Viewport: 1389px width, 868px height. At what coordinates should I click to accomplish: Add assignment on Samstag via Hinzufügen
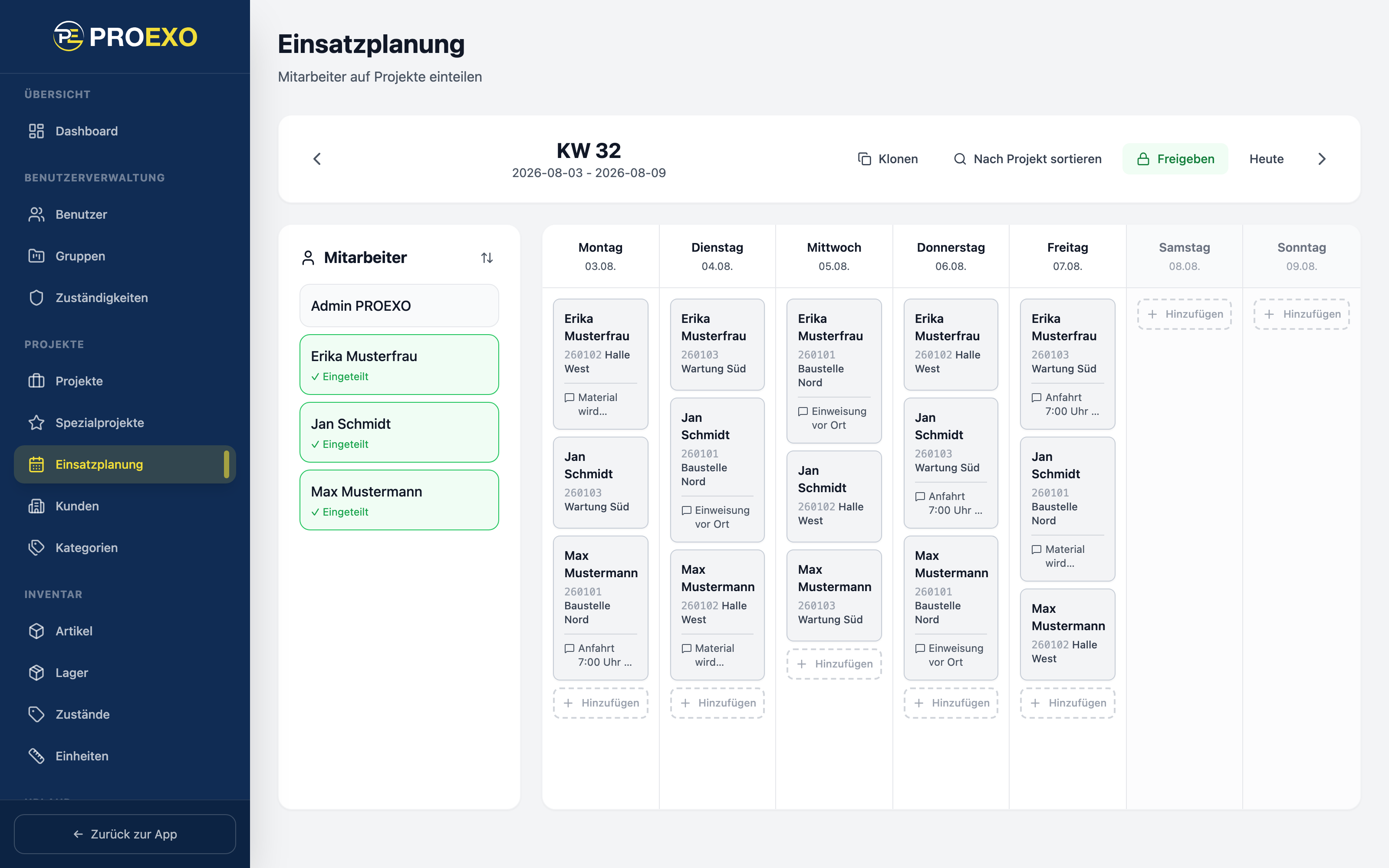tap(1184, 314)
